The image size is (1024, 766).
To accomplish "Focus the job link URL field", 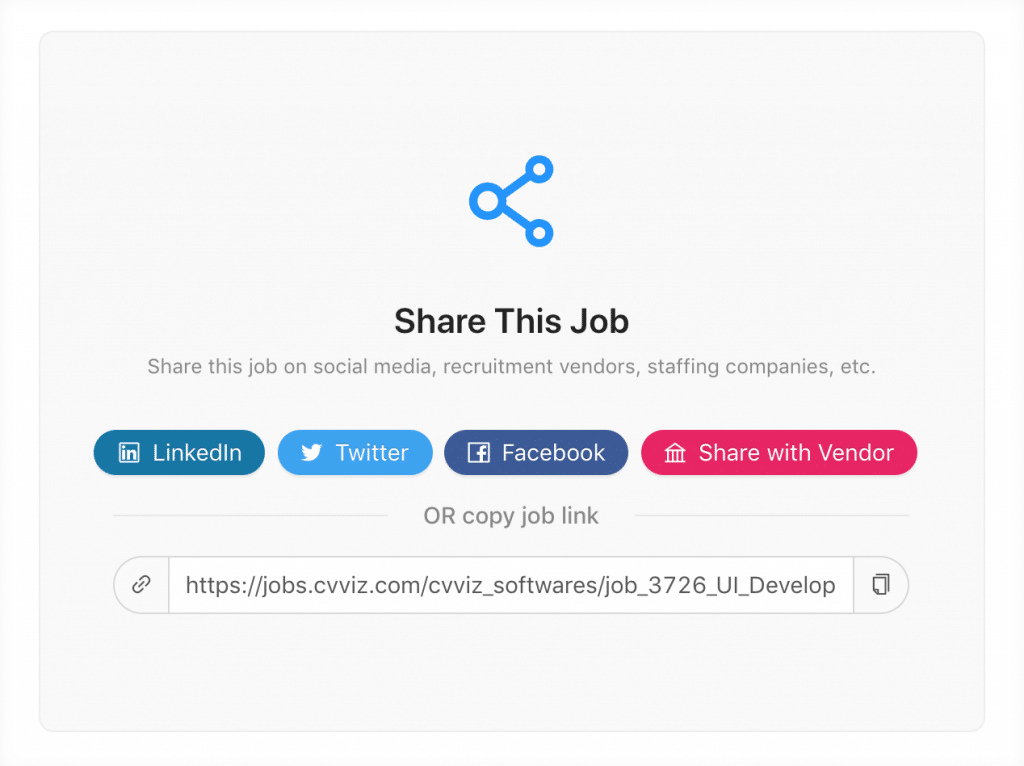I will tap(511, 584).
